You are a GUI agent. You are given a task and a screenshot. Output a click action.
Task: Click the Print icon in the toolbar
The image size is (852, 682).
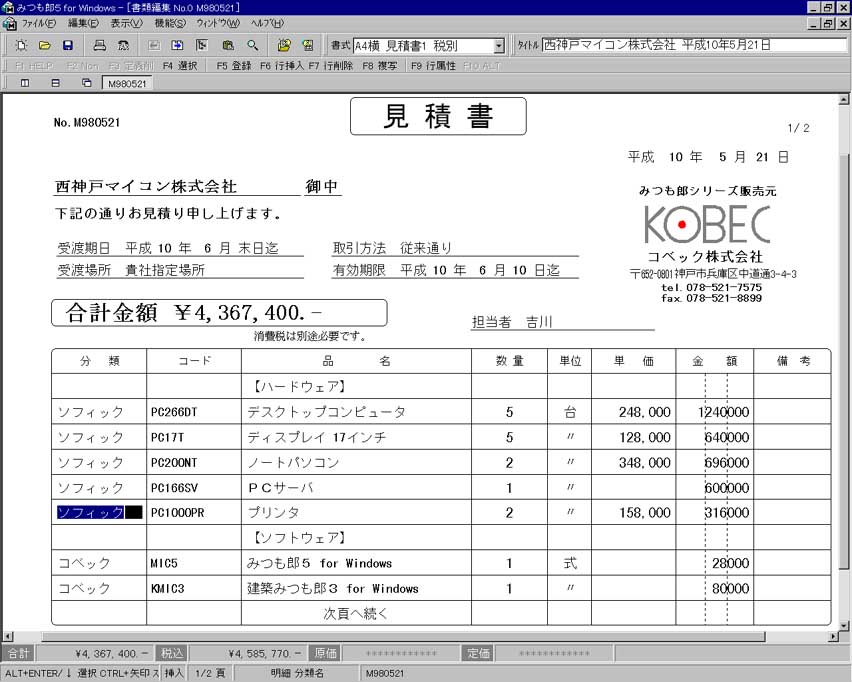[x=99, y=45]
